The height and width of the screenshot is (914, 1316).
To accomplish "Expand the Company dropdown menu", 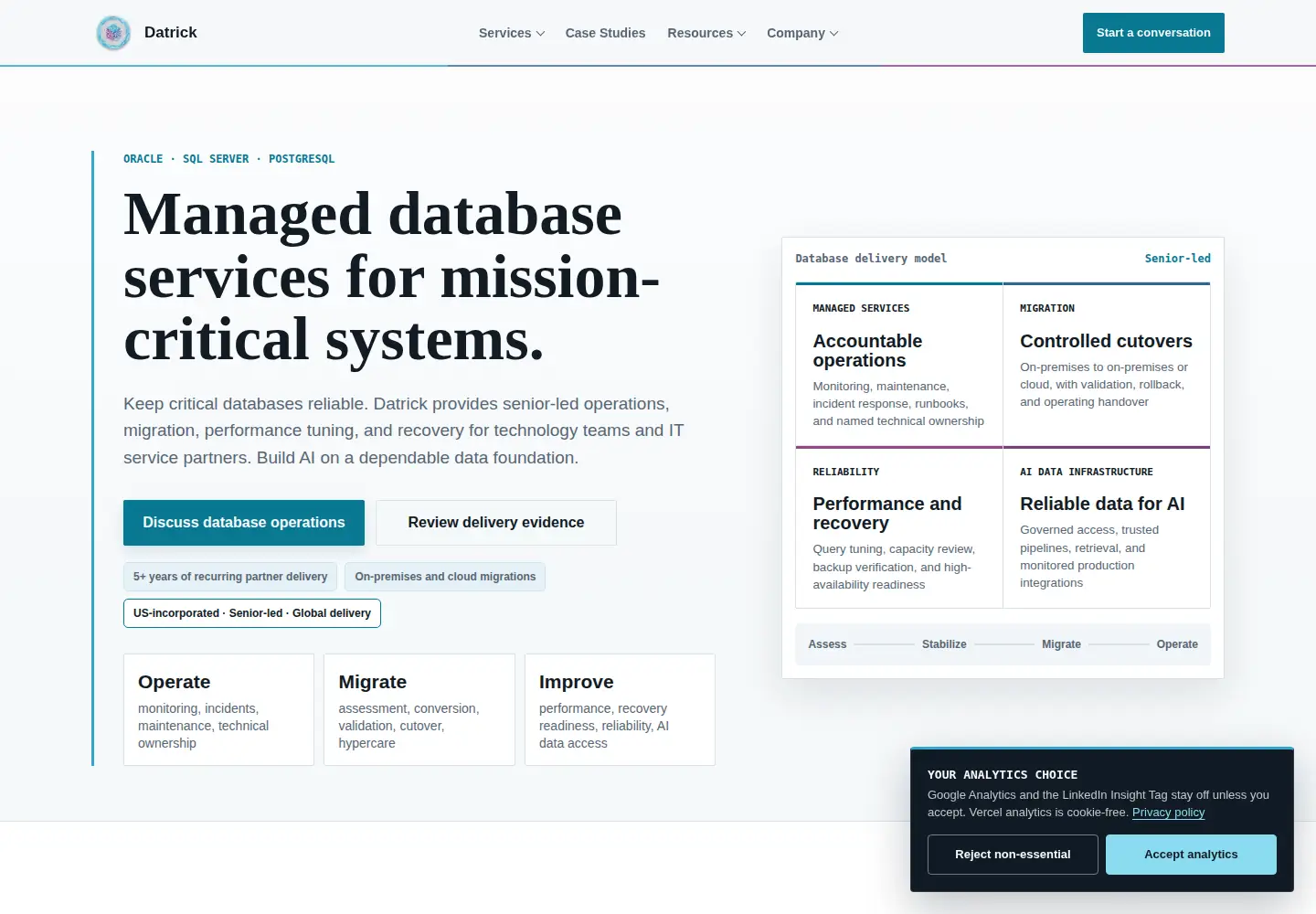I will tap(802, 33).
